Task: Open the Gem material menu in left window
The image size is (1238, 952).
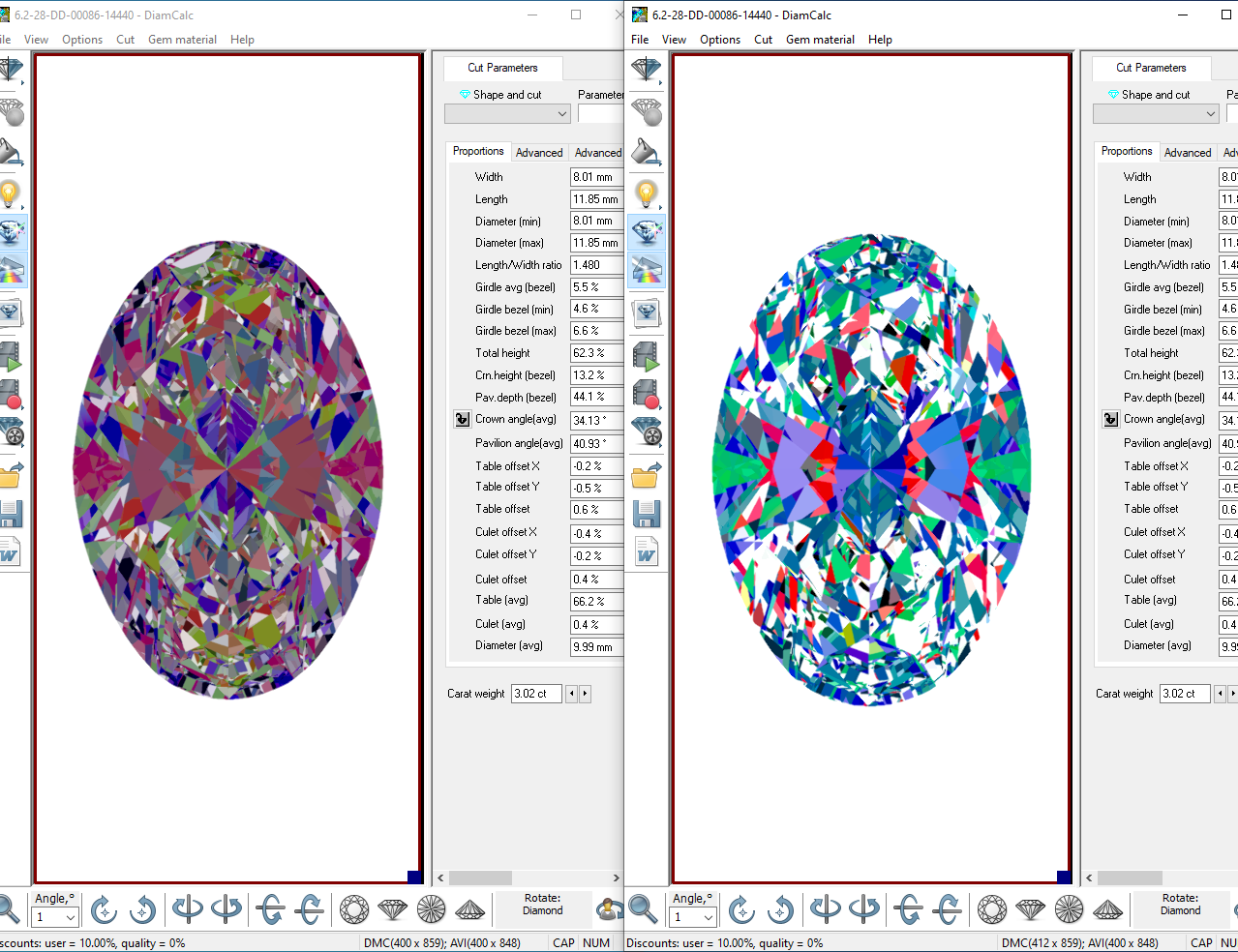Action: (x=182, y=40)
